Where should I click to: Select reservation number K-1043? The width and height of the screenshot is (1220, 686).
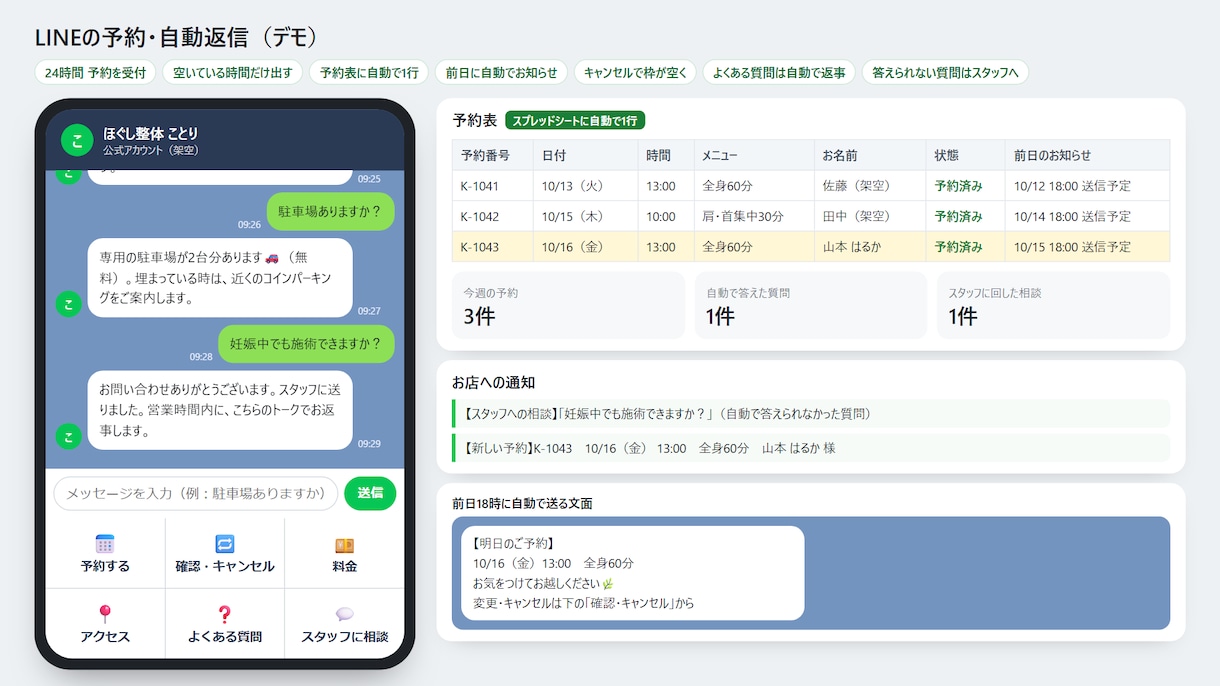tap(480, 247)
